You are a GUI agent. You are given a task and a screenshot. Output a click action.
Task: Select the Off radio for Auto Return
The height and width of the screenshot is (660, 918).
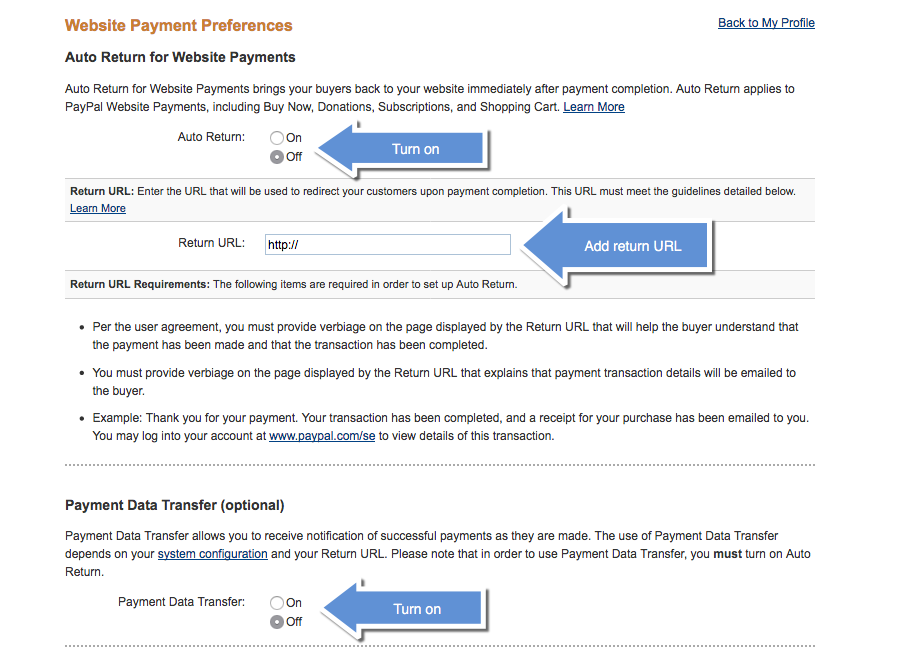pyautogui.click(x=276, y=156)
